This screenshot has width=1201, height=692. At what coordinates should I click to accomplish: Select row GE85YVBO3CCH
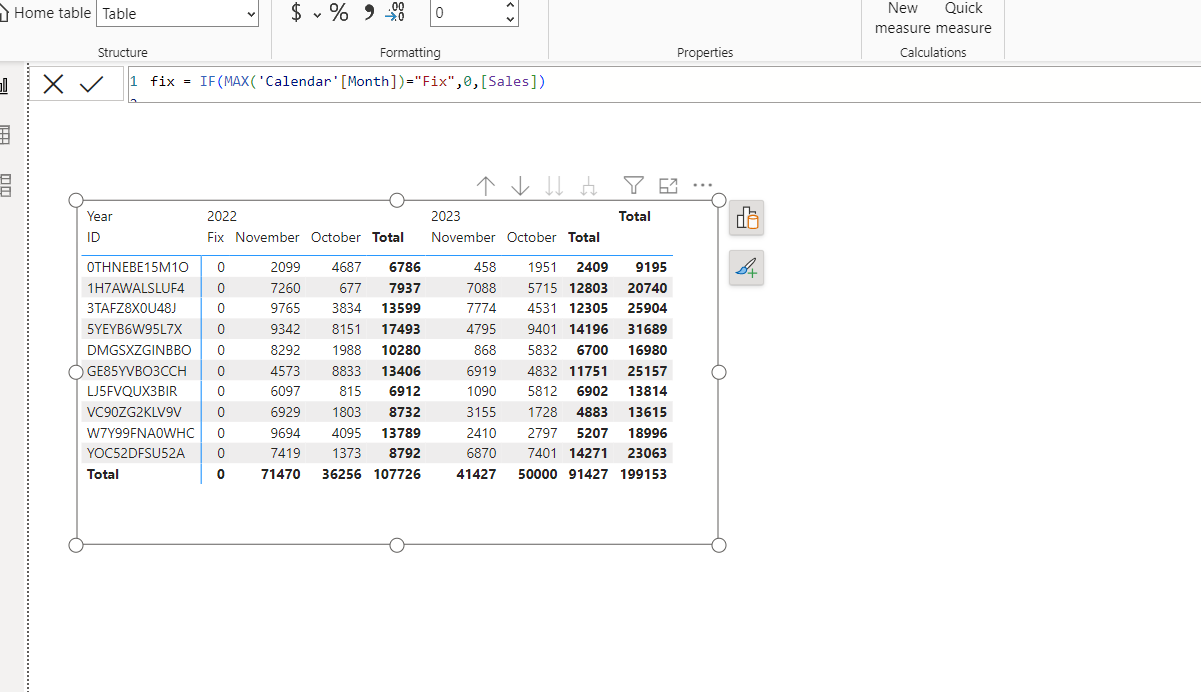138,371
